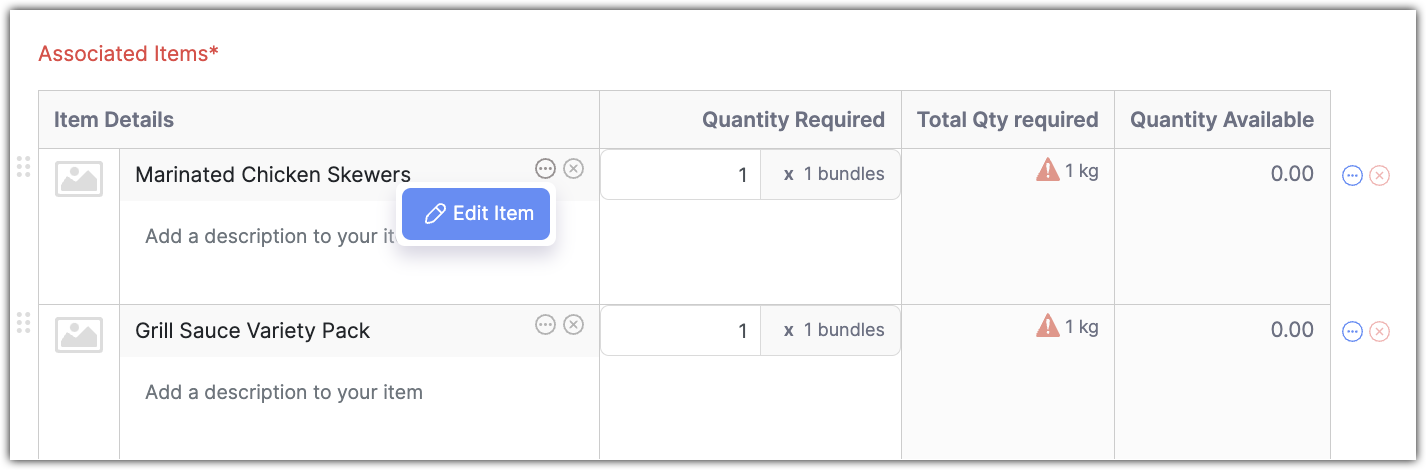Viewport: 1426px width, 470px height.
Task: Focus quantity required field for Grill Sauce
Action: pyautogui.click(x=681, y=331)
